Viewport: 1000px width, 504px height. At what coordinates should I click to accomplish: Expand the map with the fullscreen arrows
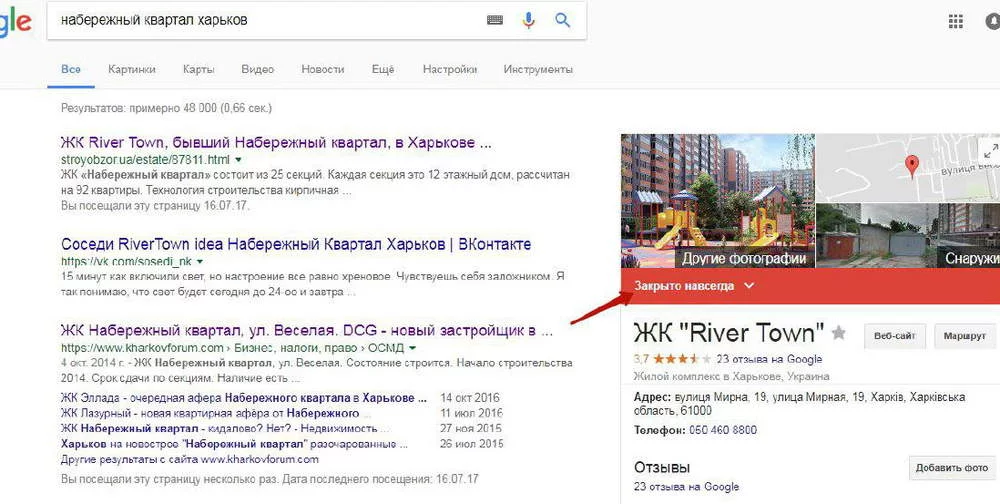(x=990, y=151)
